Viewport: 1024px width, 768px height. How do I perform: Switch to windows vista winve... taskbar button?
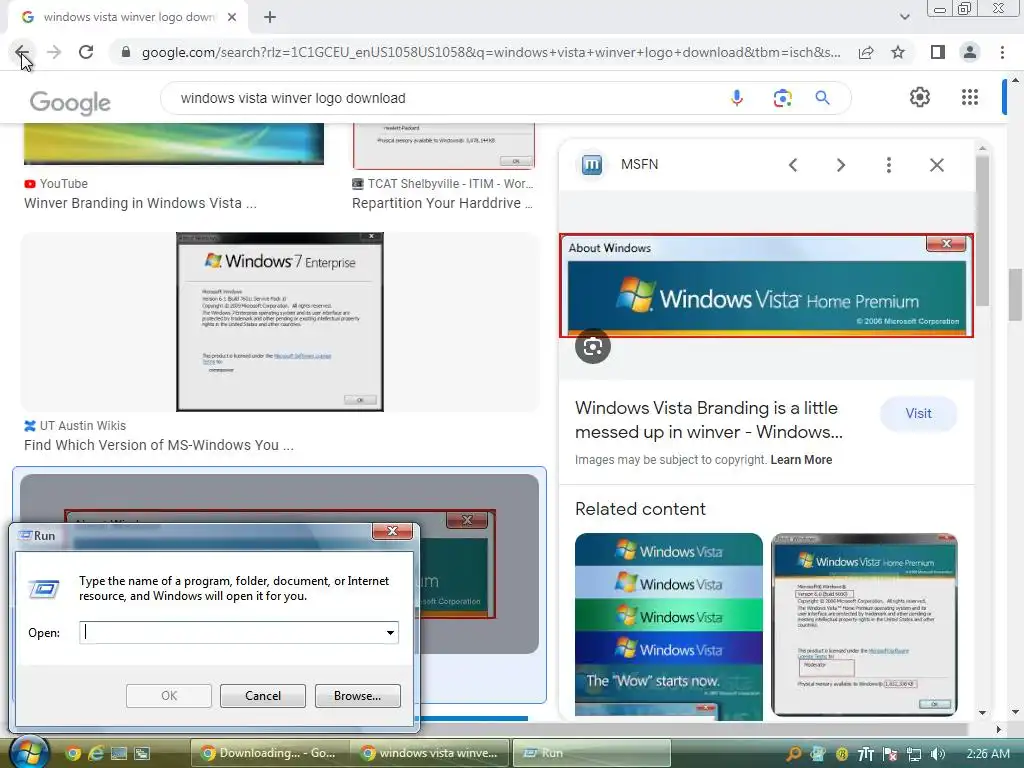(x=430, y=753)
